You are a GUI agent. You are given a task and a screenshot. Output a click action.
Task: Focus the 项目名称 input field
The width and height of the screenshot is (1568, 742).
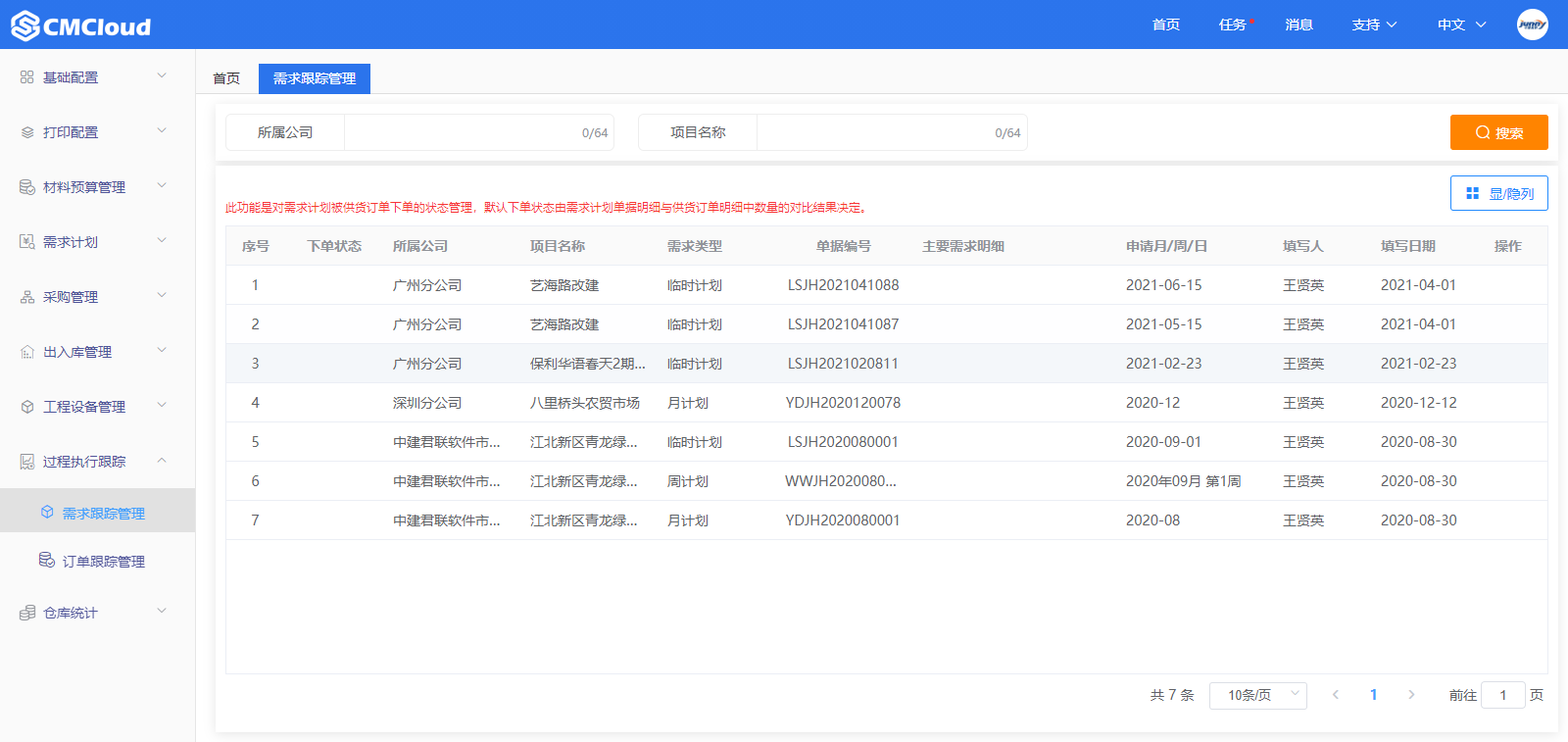(892, 132)
